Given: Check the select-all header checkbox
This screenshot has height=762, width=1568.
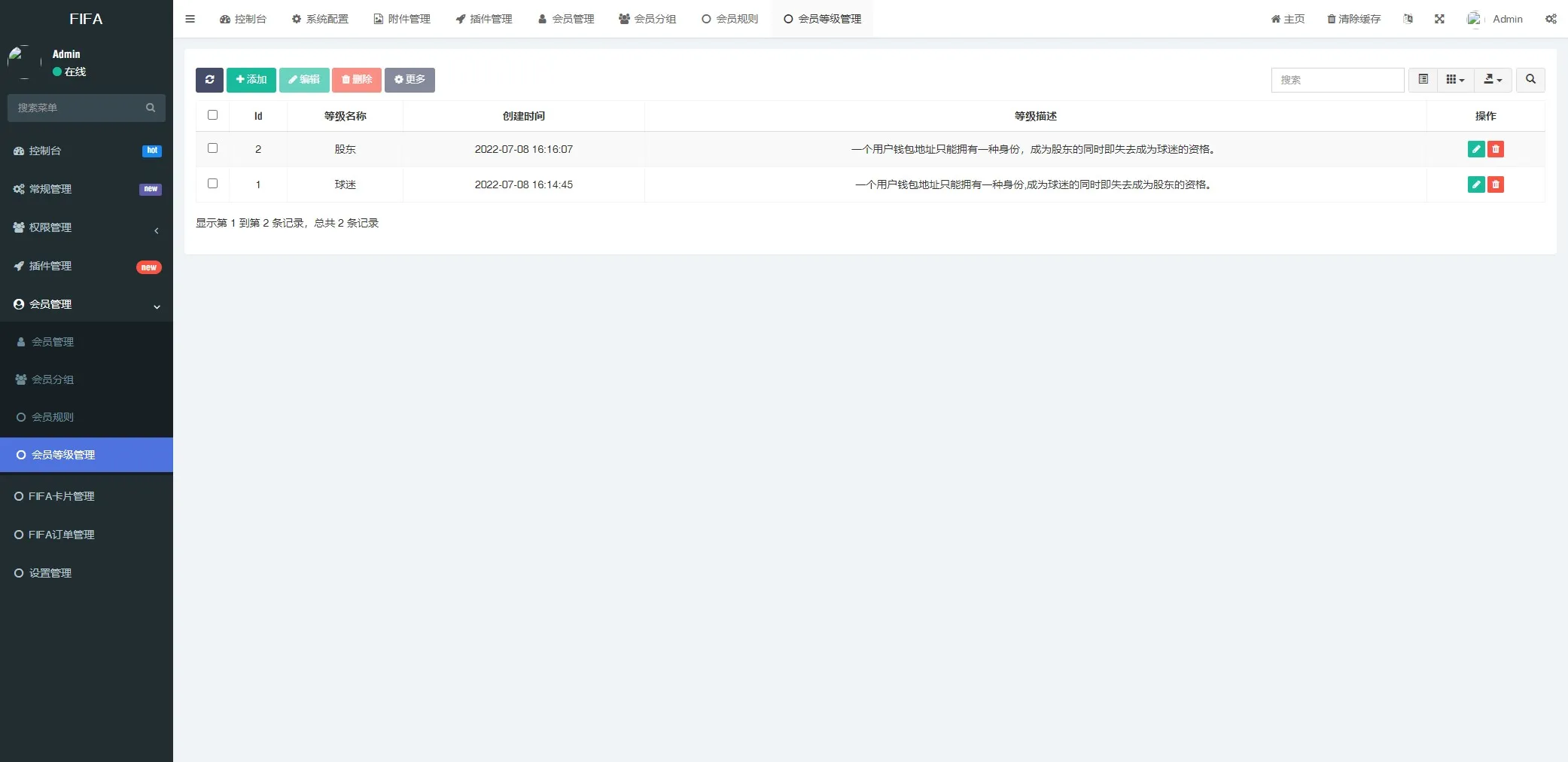Looking at the screenshot, I should (212, 115).
